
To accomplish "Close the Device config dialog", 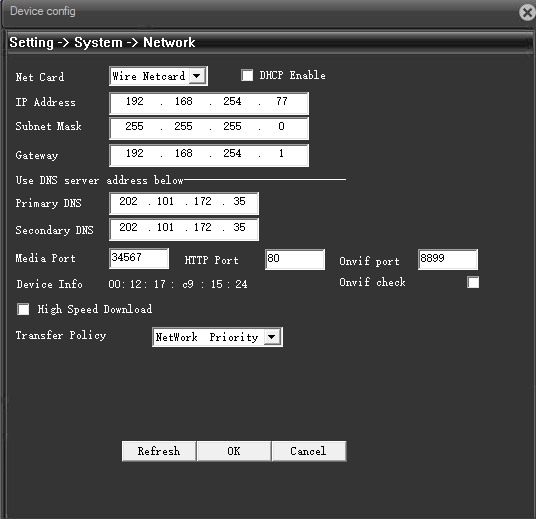I will coord(527,13).
